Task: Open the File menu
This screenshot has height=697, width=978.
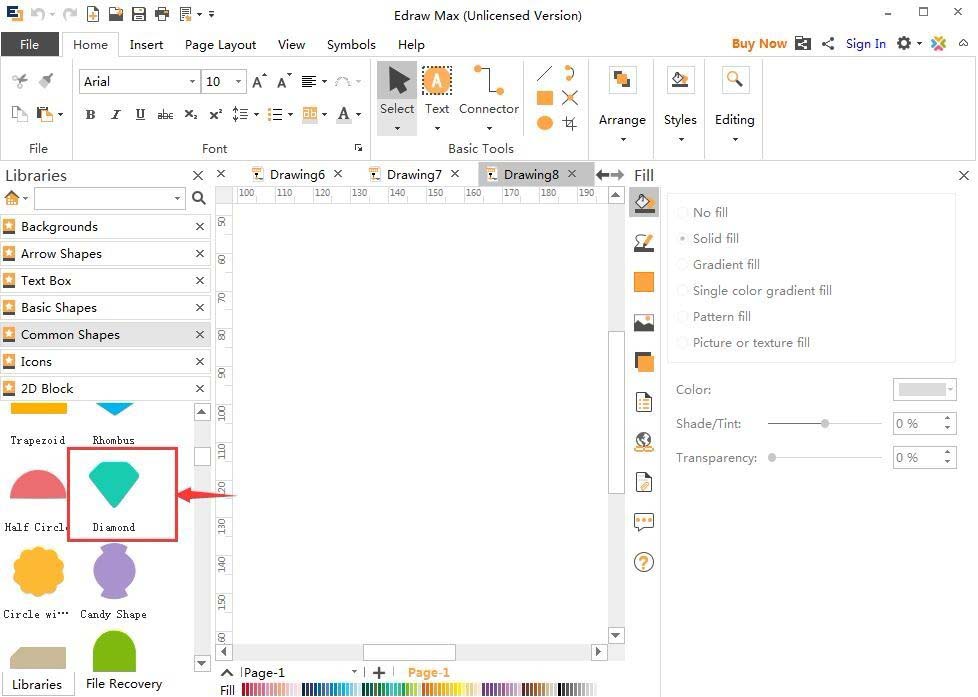Action: pos(29,44)
